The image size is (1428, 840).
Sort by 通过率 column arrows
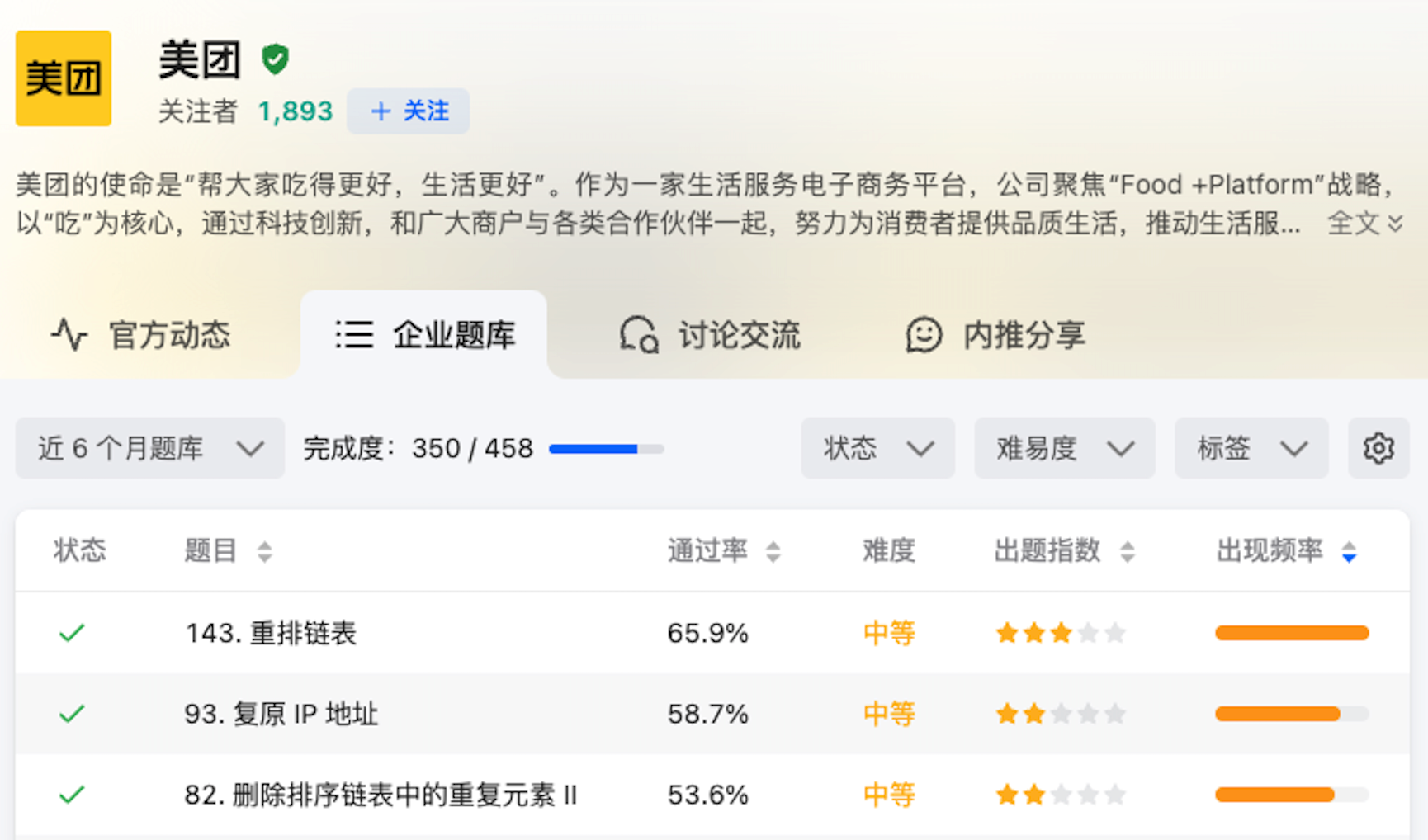click(773, 551)
